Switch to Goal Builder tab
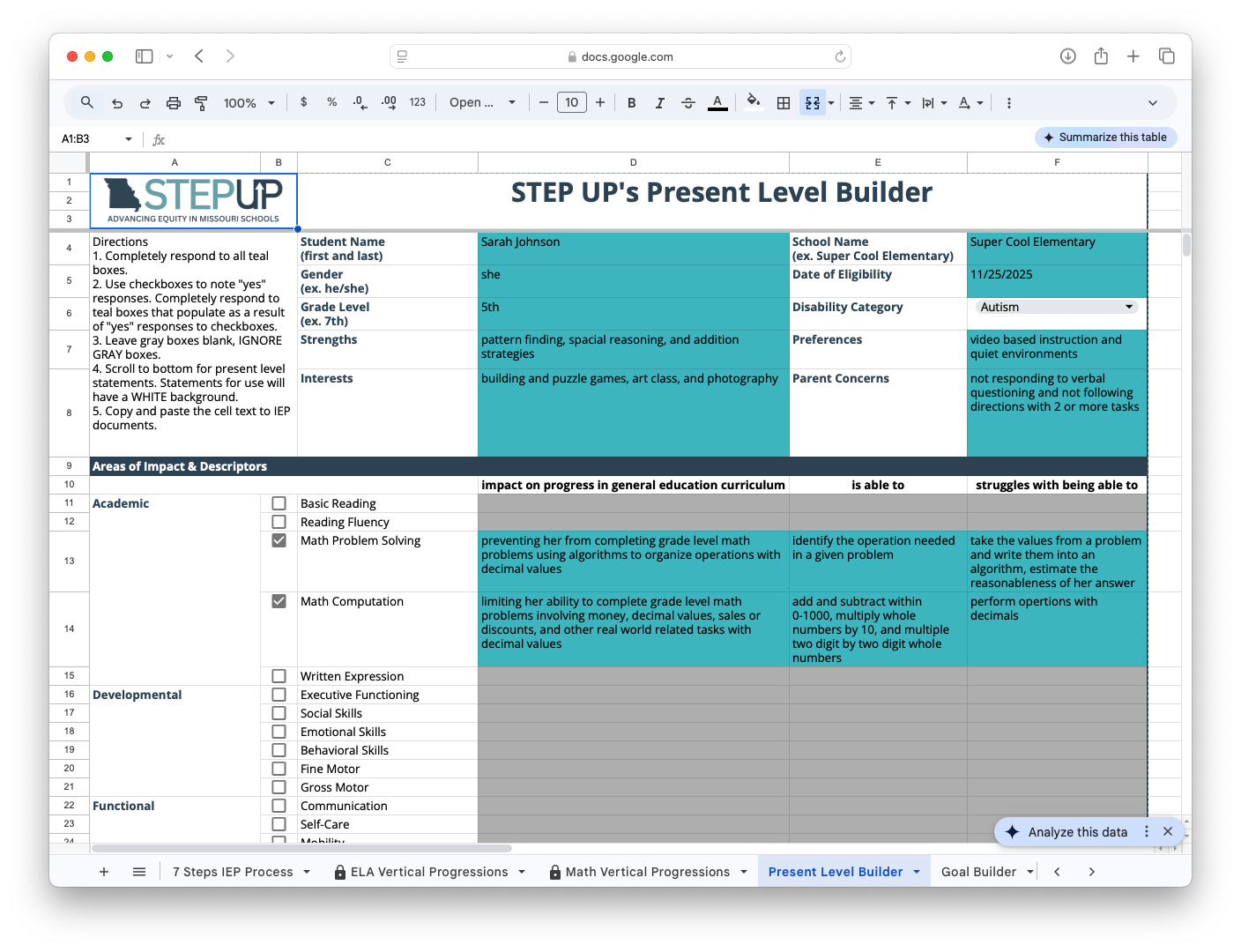This screenshot has width=1241, height=952. coord(978,872)
